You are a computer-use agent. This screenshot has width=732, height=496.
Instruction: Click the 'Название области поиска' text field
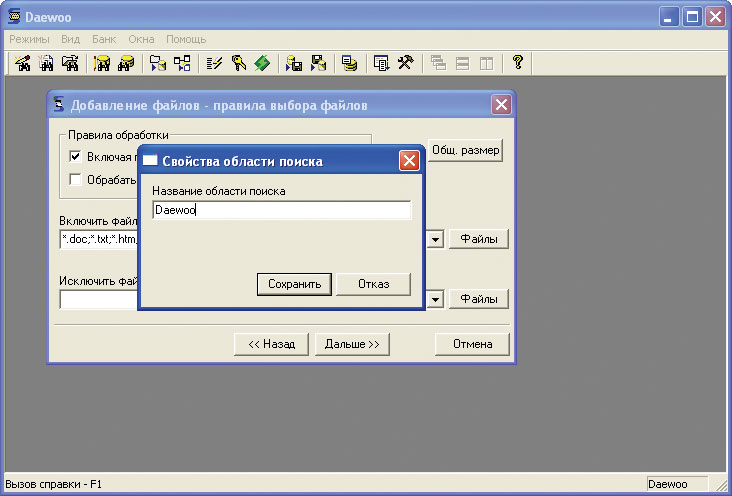(282, 211)
